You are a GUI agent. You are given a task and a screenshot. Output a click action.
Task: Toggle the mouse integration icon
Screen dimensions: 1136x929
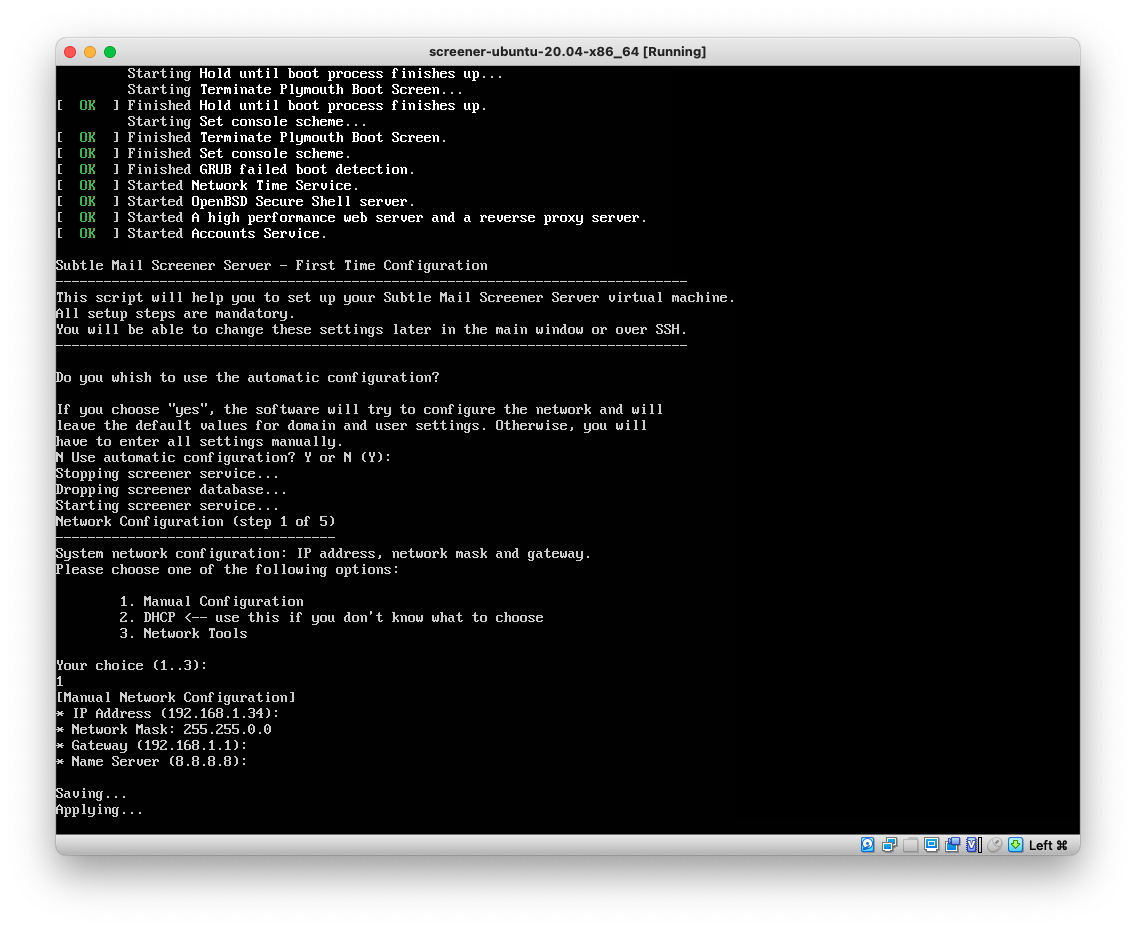[x=994, y=845]
